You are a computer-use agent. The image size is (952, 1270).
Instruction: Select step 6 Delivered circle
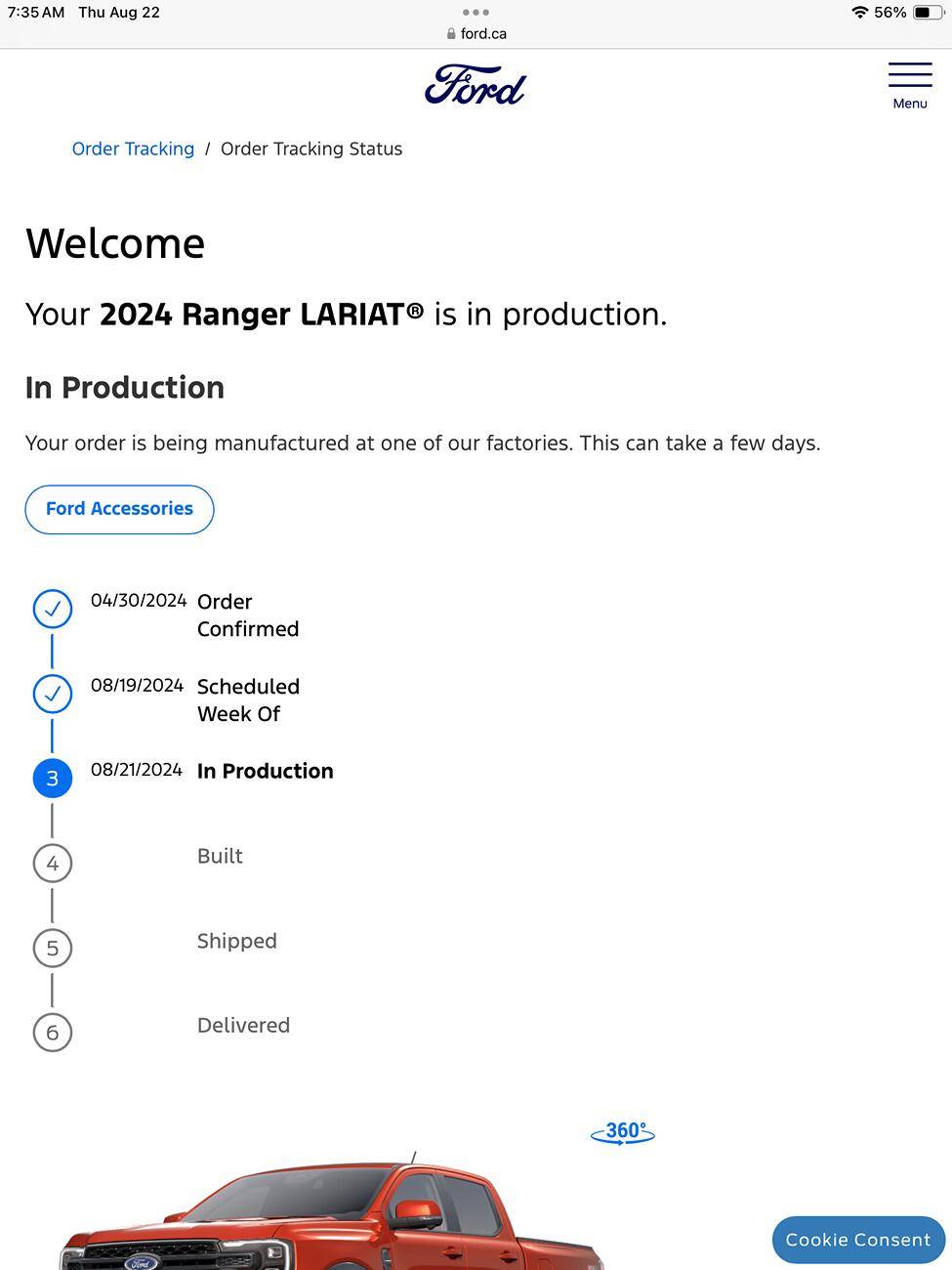(x=53, y=1033)
